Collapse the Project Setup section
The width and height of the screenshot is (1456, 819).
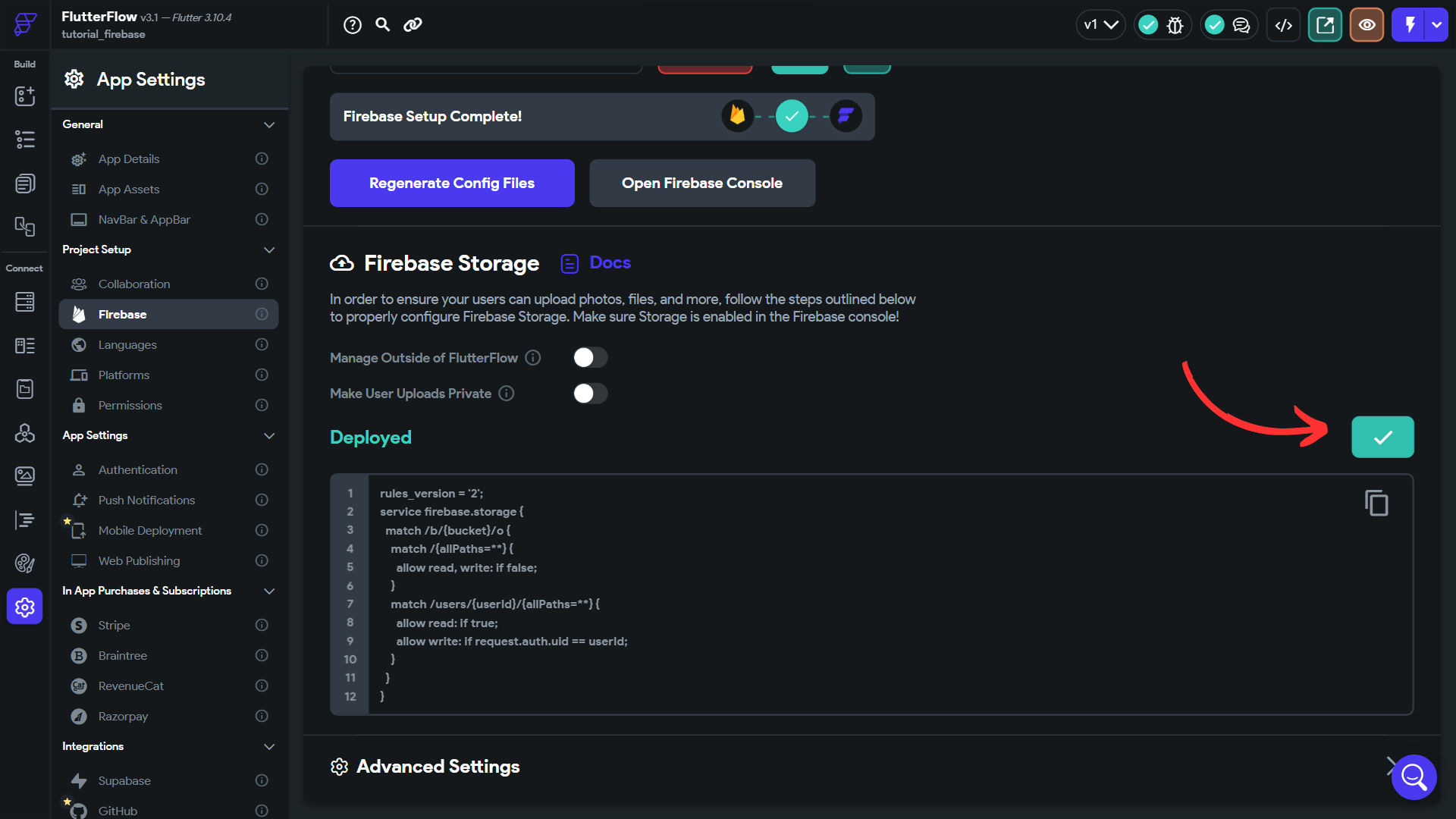[269, 249]
